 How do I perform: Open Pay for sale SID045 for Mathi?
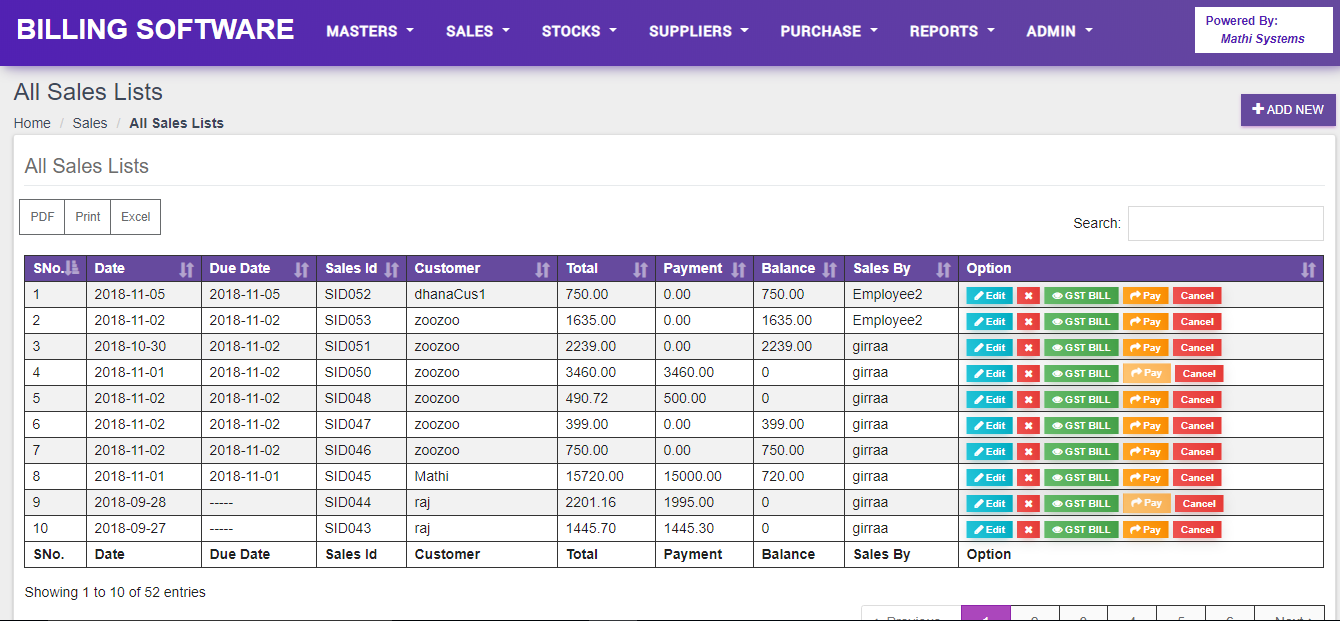[1145, 477]
